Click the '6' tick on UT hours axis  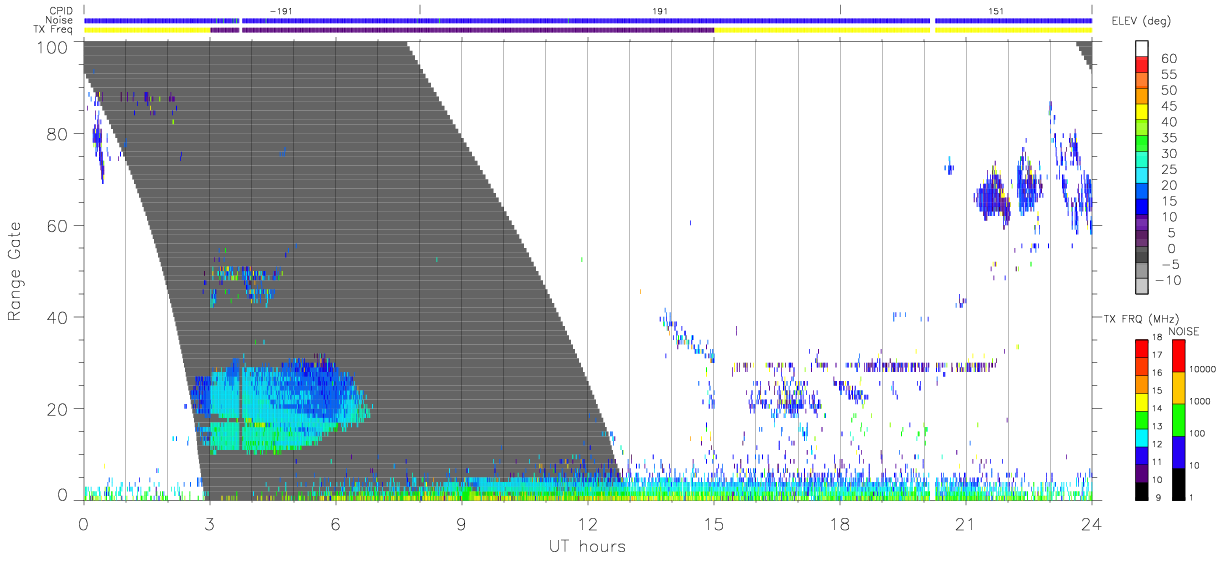[335, 524]
